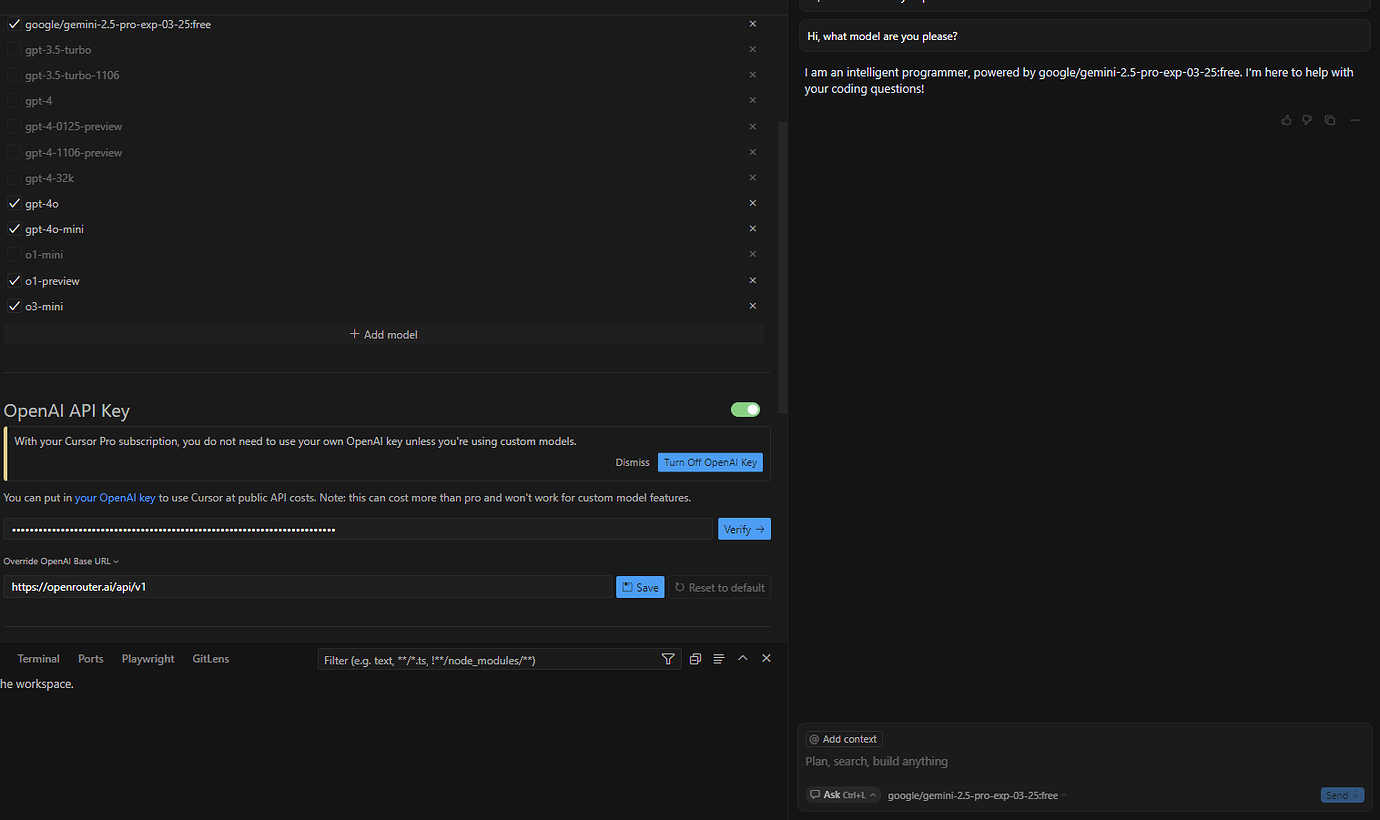This screenshot has width=1380, height=820.
Task: Enable the gpt-4-32k model checkbox
Action: coord(14,178)
